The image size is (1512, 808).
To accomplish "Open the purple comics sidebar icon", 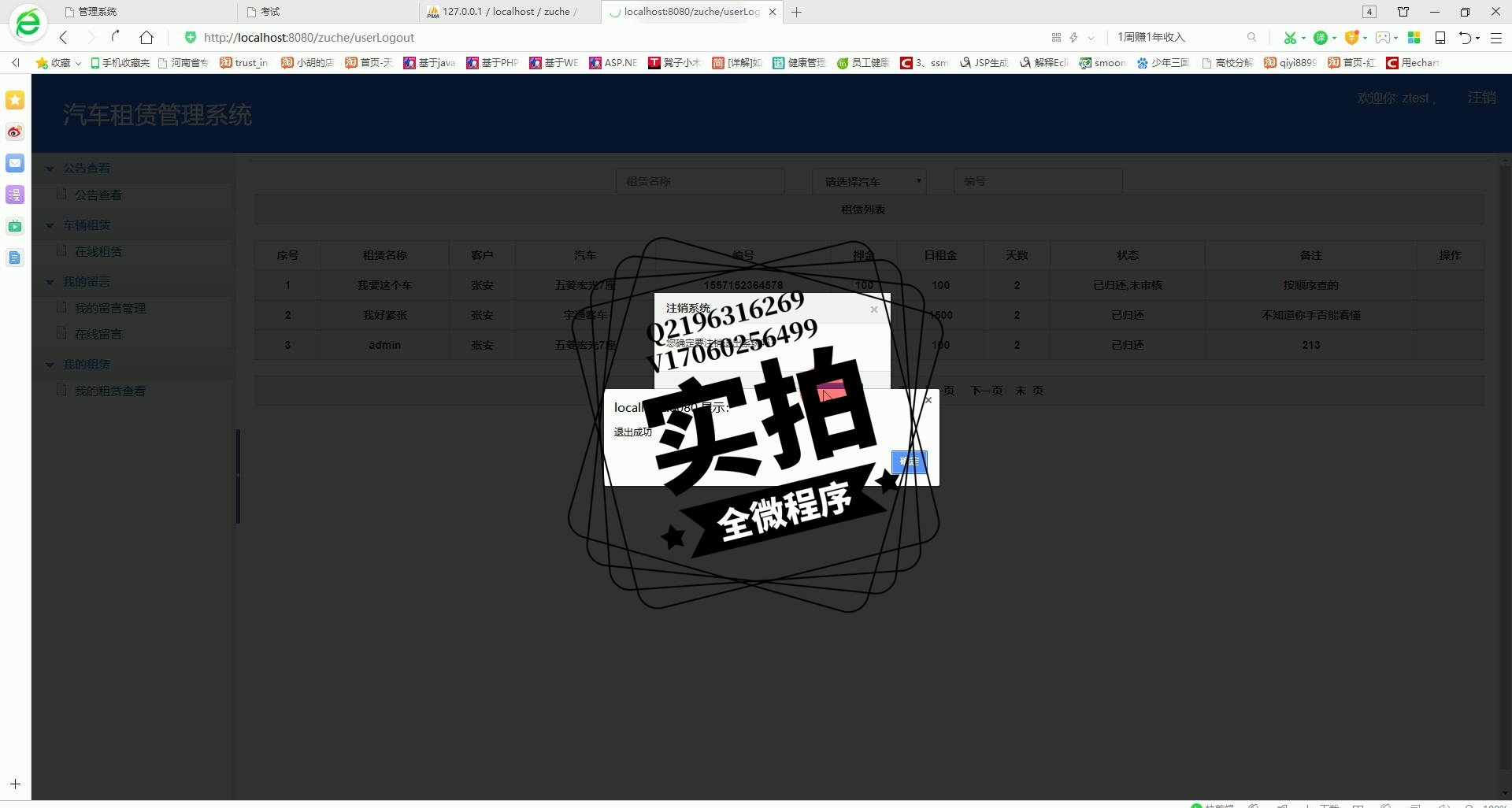I will tap(15, 195).
